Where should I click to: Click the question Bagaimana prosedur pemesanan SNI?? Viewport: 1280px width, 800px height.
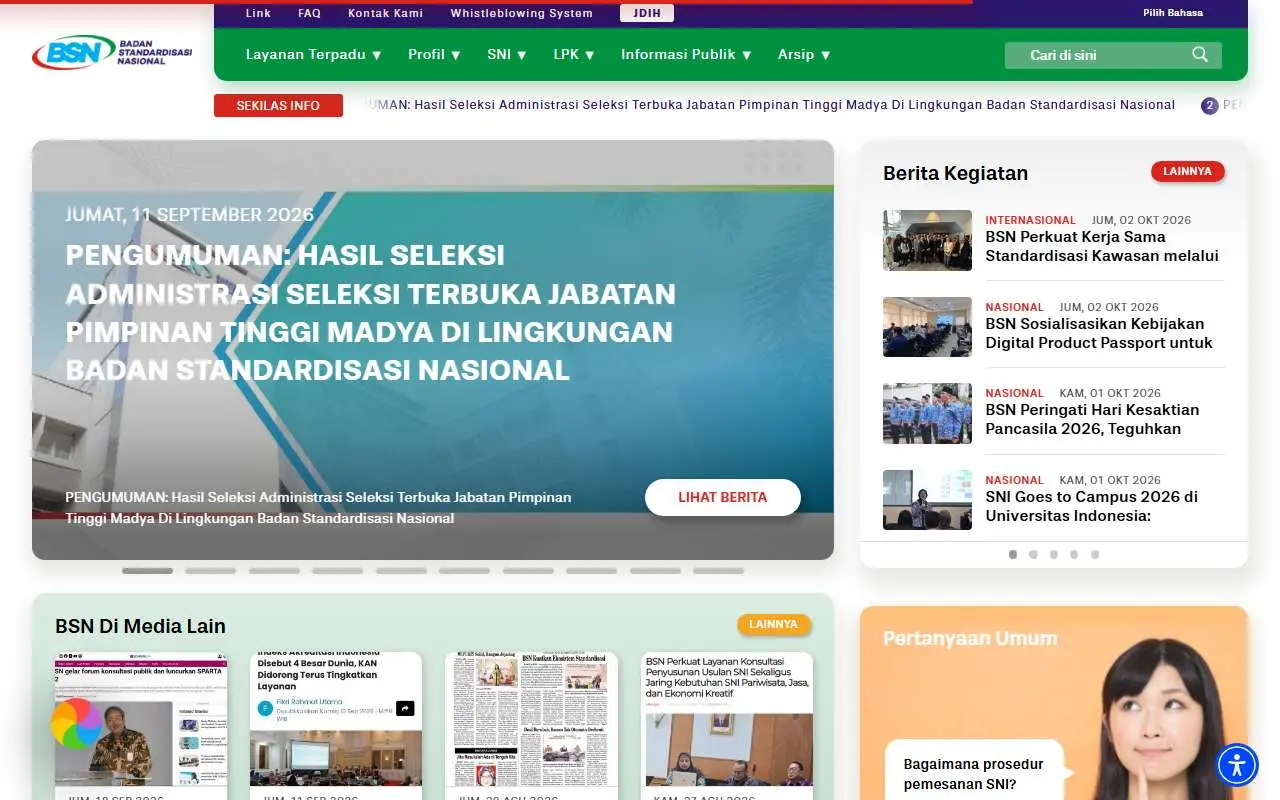(x=973, y=774)
